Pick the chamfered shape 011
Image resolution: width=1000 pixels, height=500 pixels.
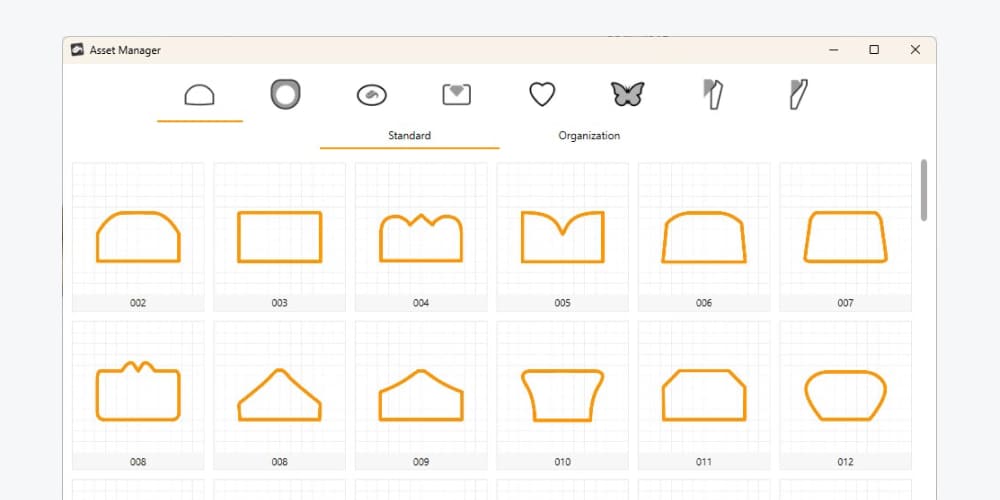(704, 395)
